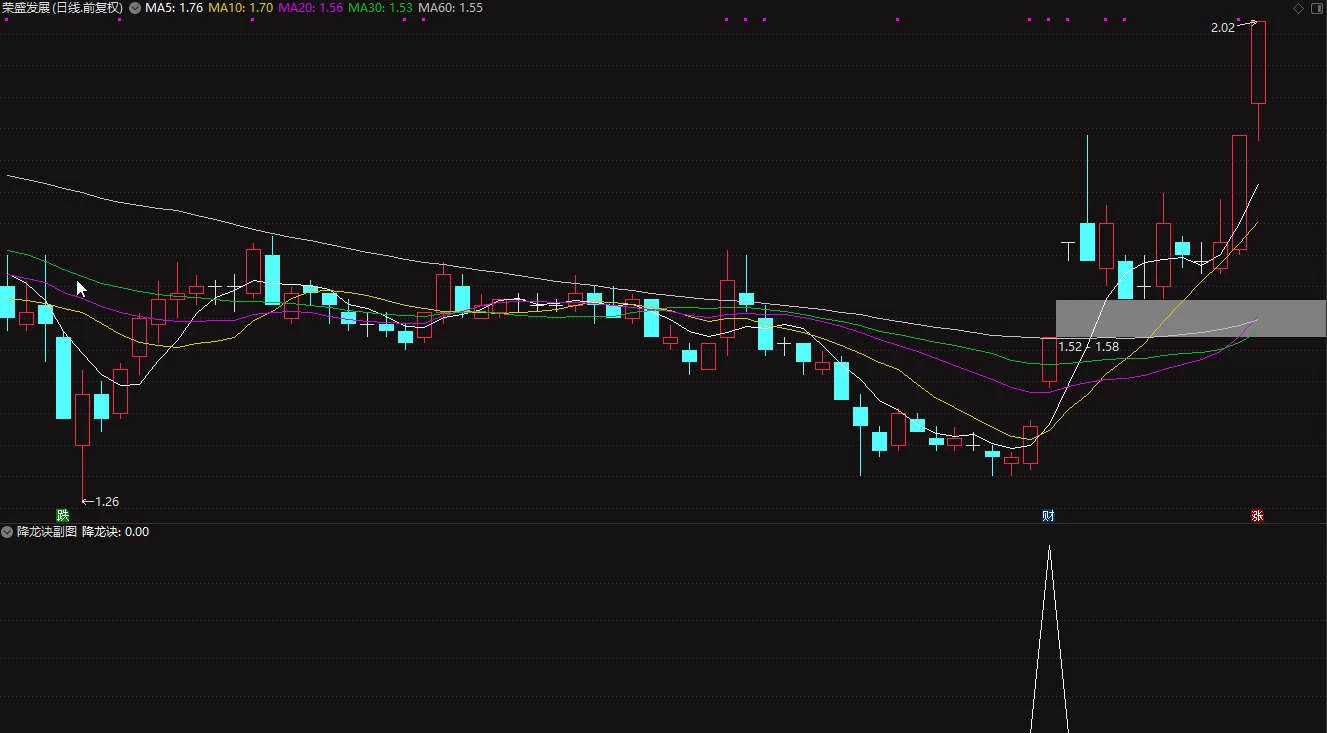Image resolution: width=1327 pixels, height=733 pixels.
Task: Click the diamond icon at top right
Action: tap(1298, 8)
